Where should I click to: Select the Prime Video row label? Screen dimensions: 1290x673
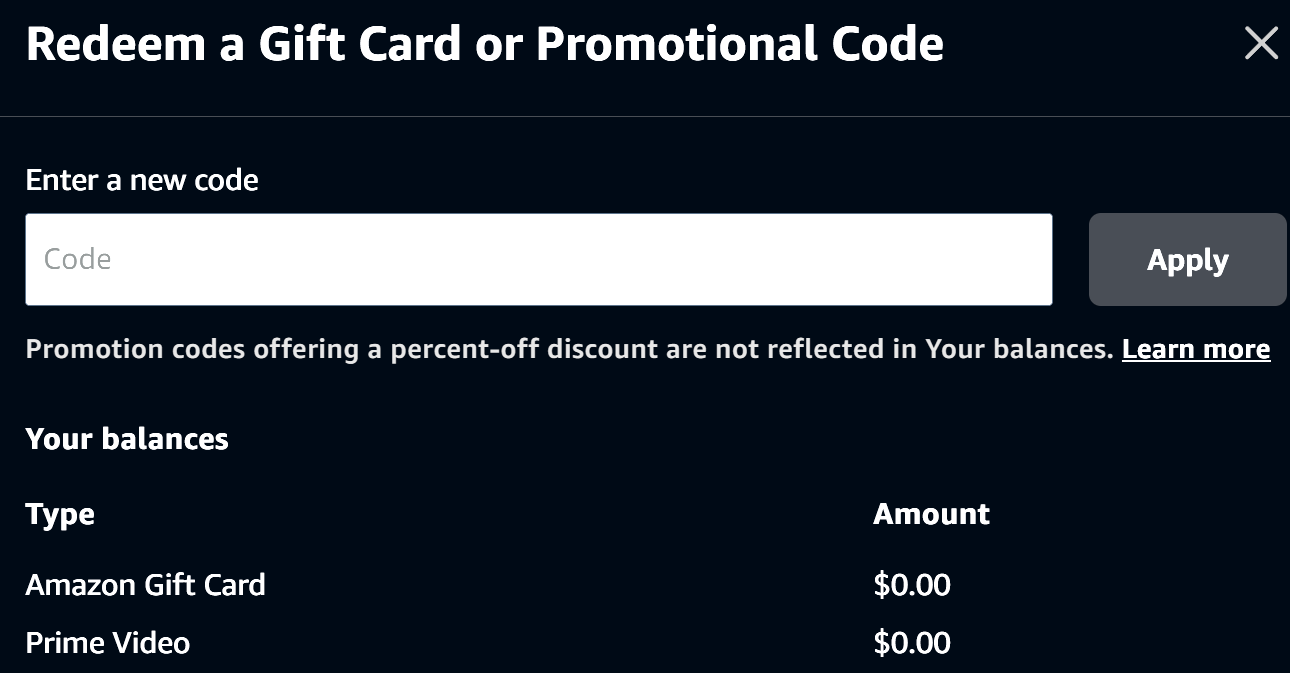[x=107, y=642]
